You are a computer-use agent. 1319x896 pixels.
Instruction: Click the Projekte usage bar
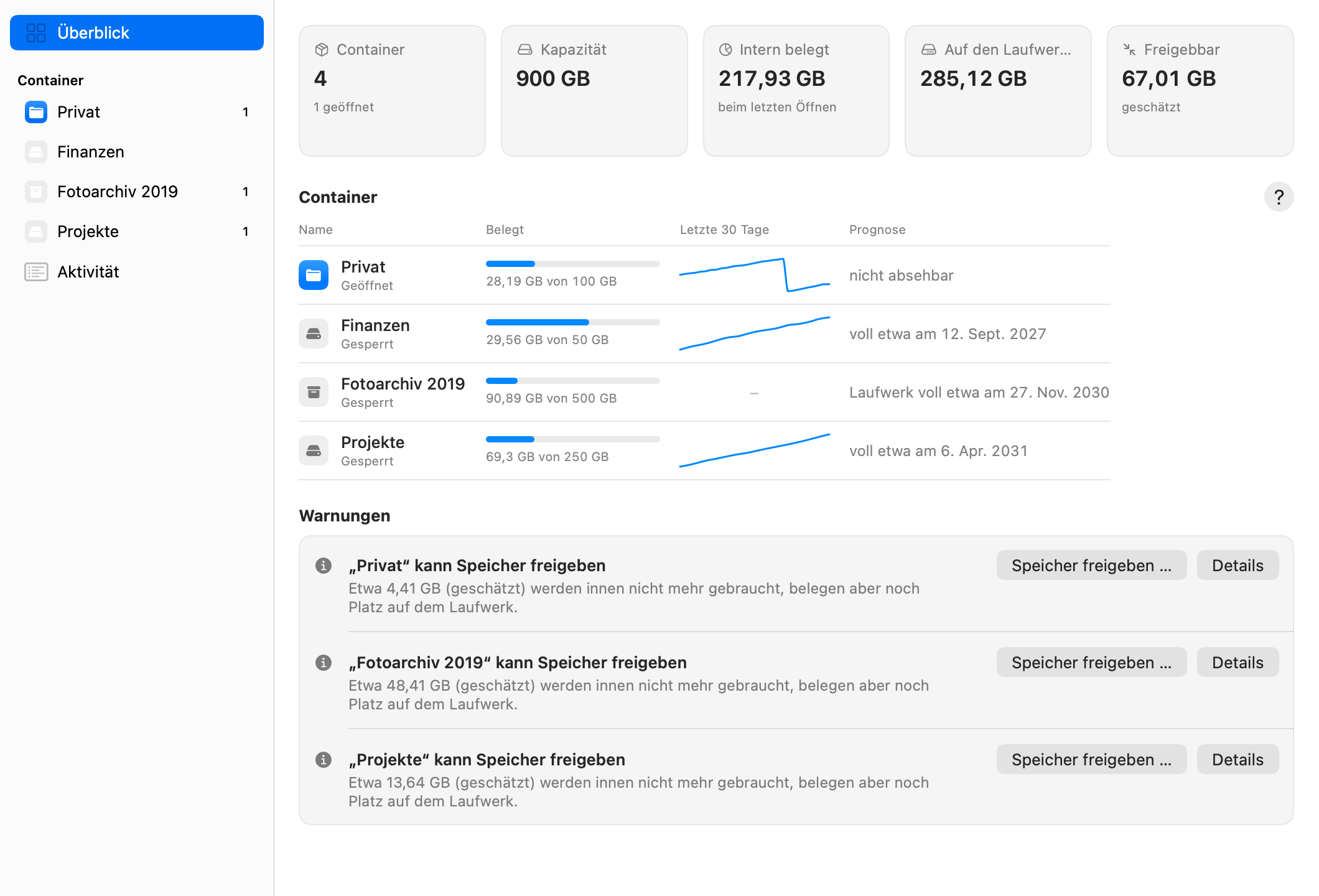[572, 439]
